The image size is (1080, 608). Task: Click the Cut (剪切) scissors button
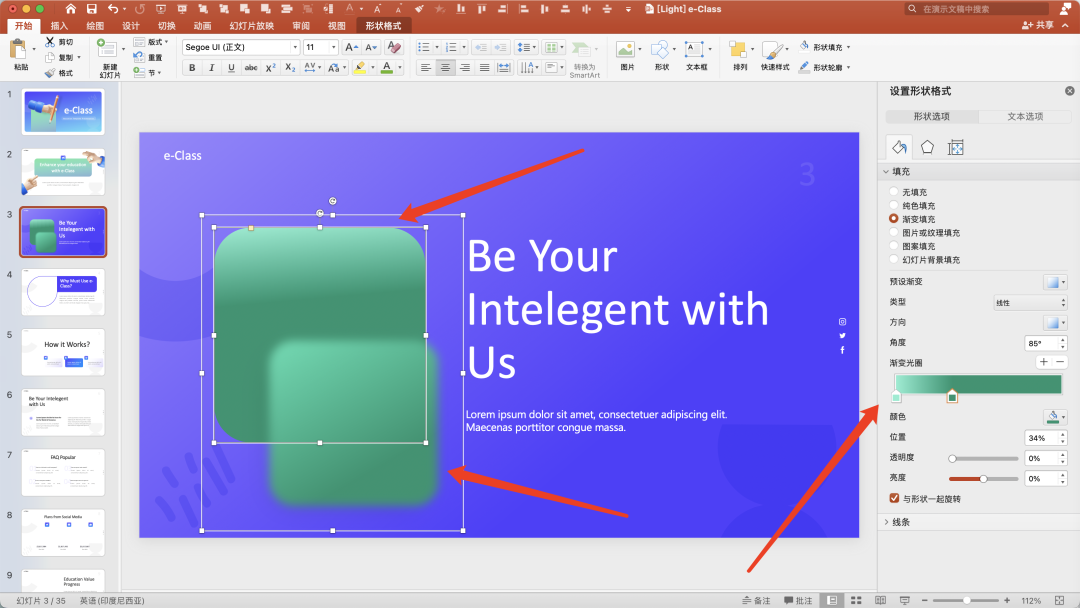pyautogui.click(x=59, y=42)
